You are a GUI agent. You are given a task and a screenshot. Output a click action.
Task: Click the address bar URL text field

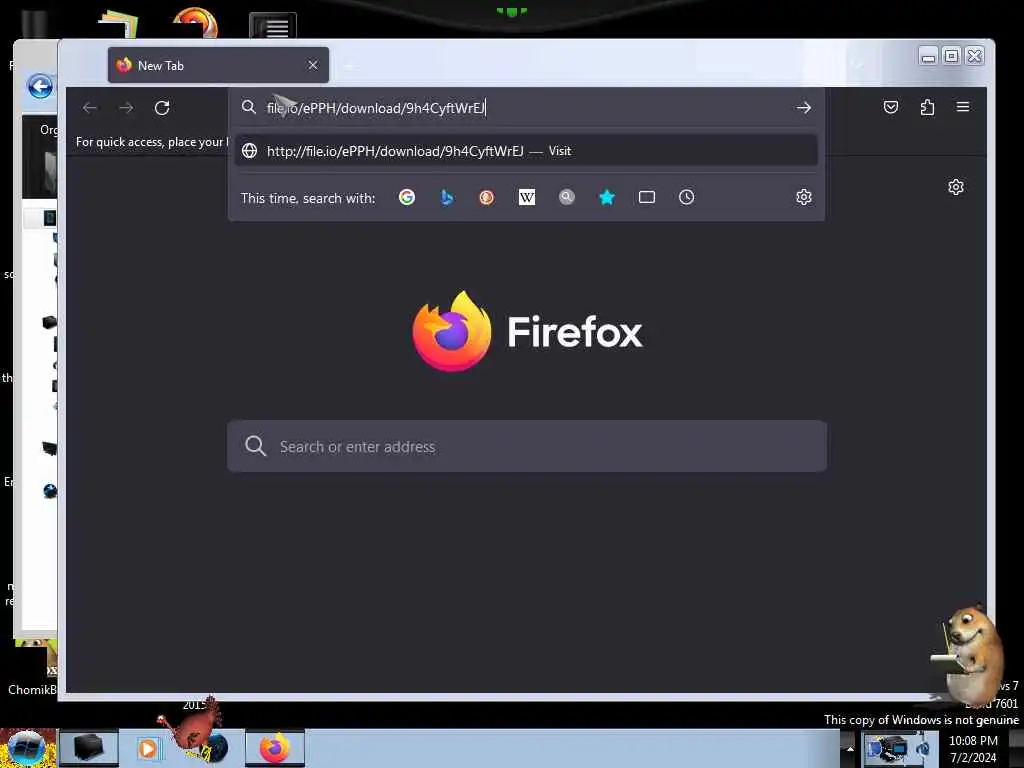coord(526,108)
